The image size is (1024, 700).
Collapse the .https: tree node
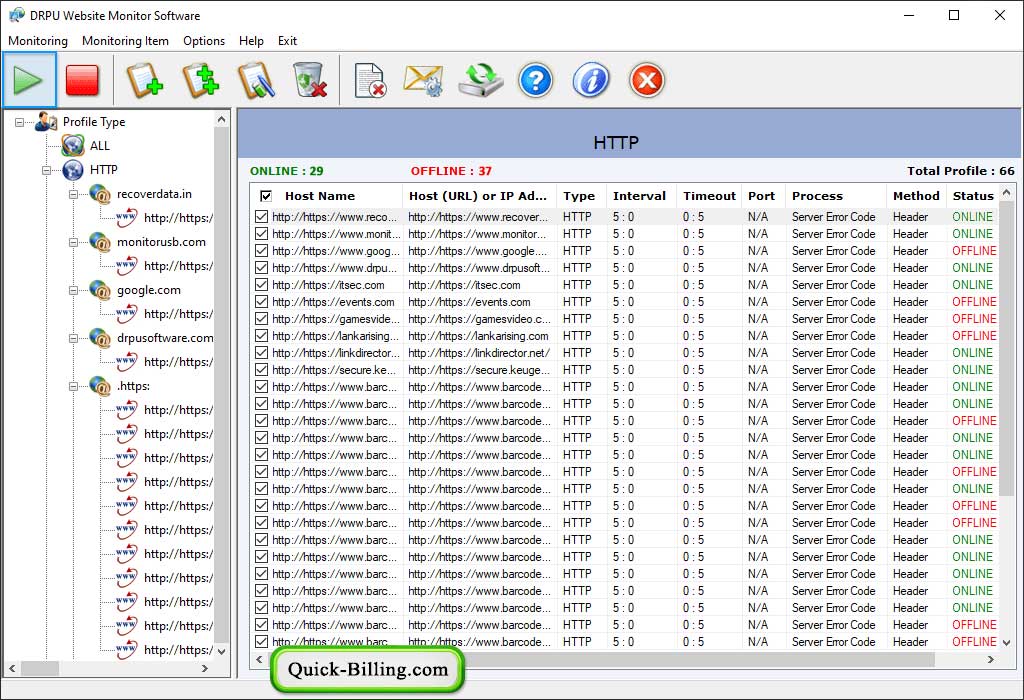click(x=74, y=387)
